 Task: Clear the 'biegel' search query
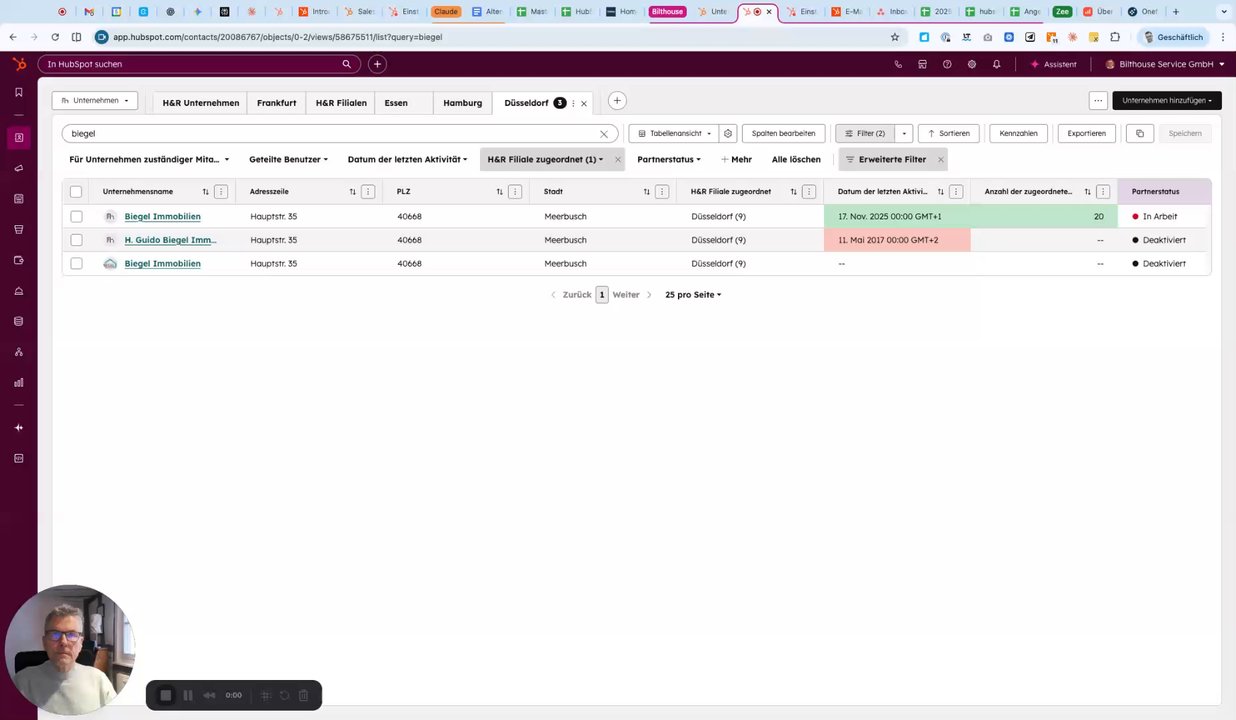tap(604, 134)
